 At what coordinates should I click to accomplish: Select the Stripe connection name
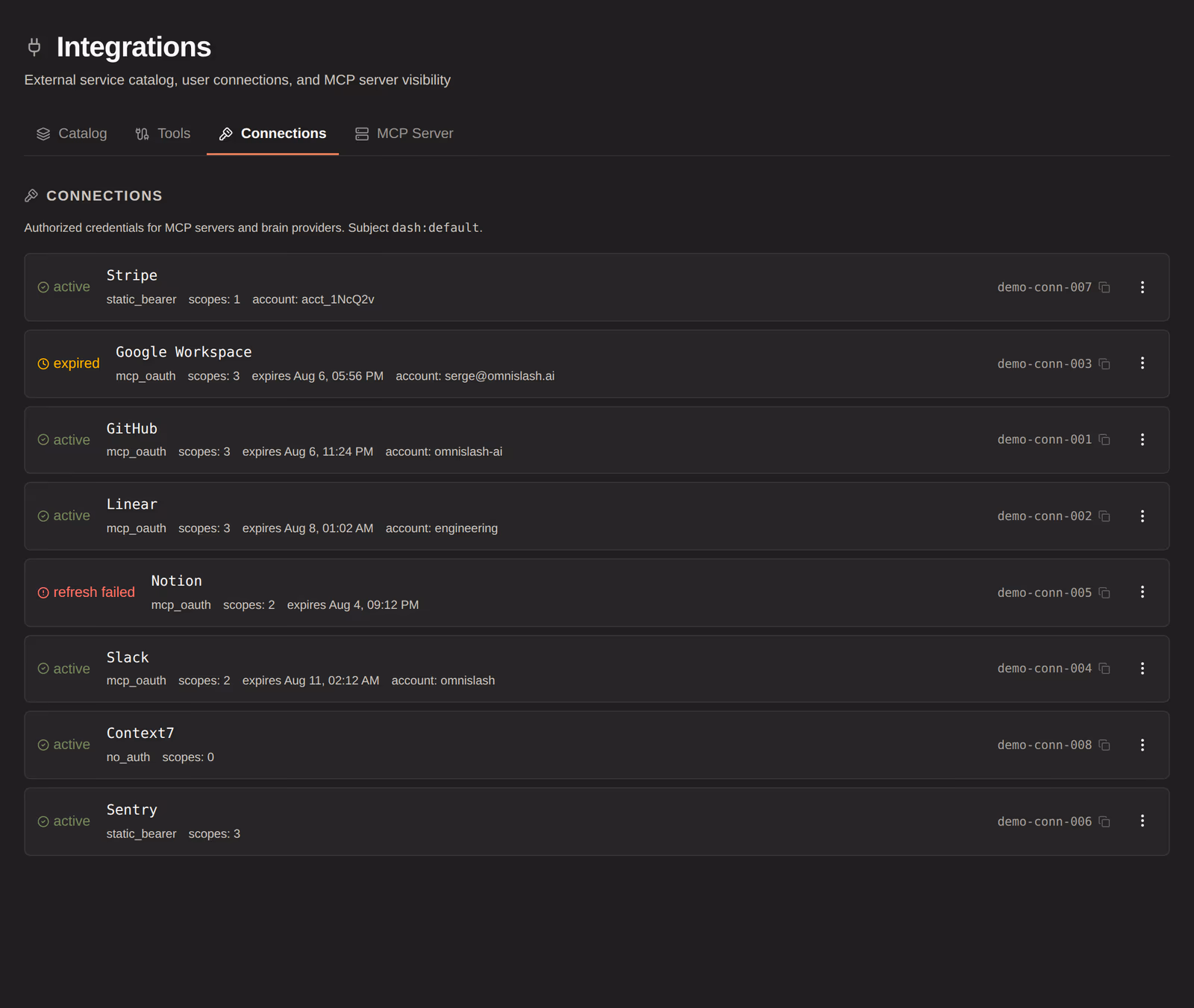click(x=132, y=275)
